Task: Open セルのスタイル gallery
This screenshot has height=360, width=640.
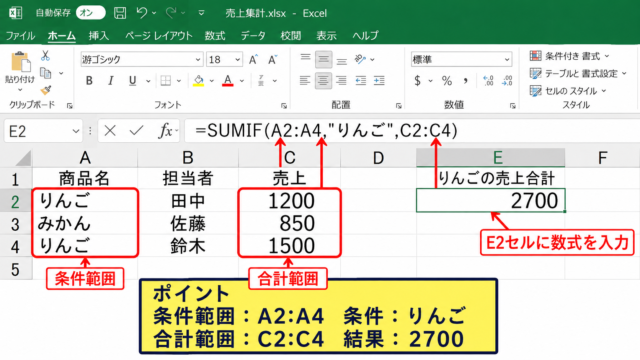Action: [x=567, y=91]
